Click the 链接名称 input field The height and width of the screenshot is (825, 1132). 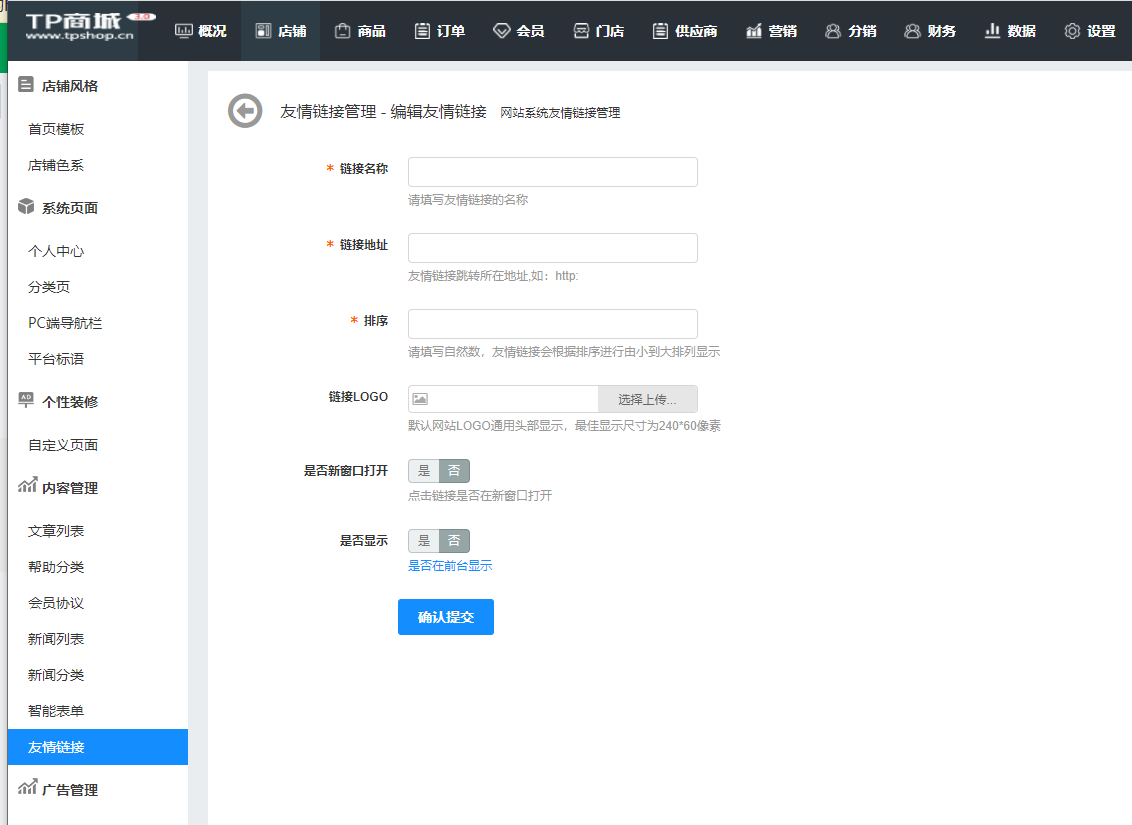pyautogui.click(x=552, y=172)
